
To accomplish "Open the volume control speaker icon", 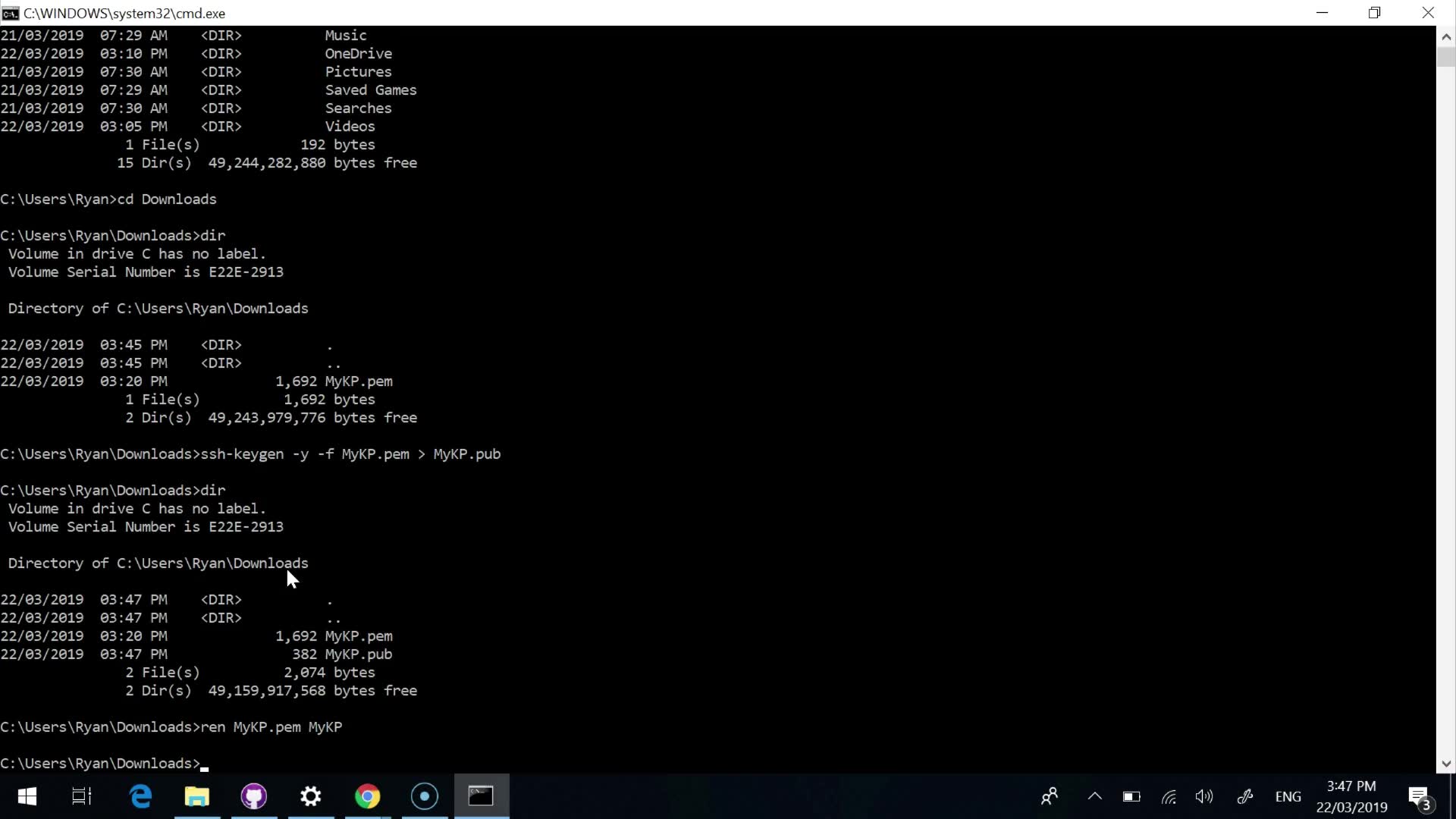I will (x=1204, y=796).
